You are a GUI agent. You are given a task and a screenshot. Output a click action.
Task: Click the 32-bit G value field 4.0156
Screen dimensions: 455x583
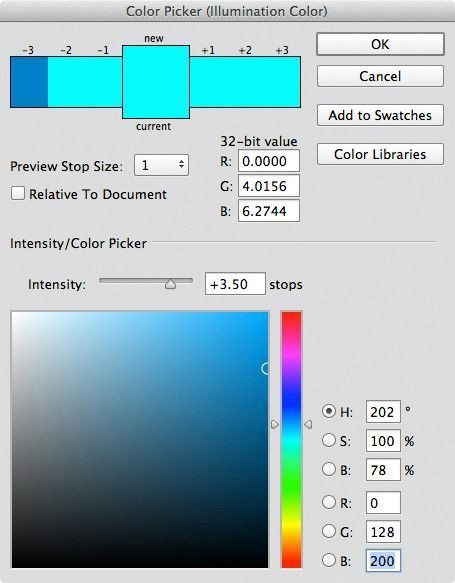[269, 186]
